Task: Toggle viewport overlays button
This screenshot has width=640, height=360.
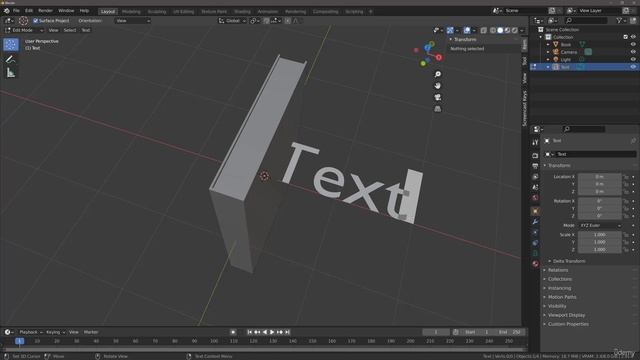Action: pyautogui.click(x=467, y=31)
